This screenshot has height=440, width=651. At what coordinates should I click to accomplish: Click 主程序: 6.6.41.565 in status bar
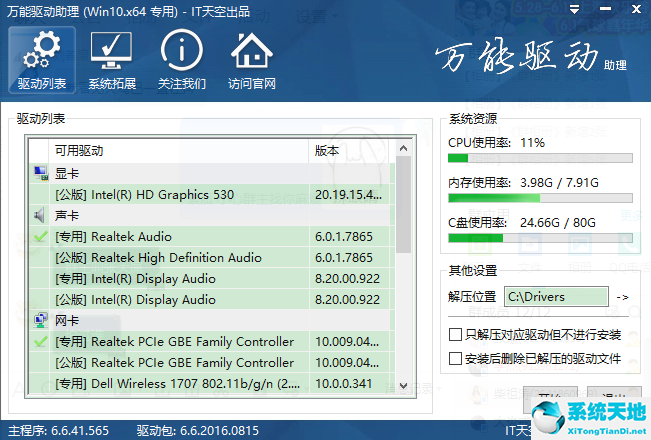click(59, 431)
